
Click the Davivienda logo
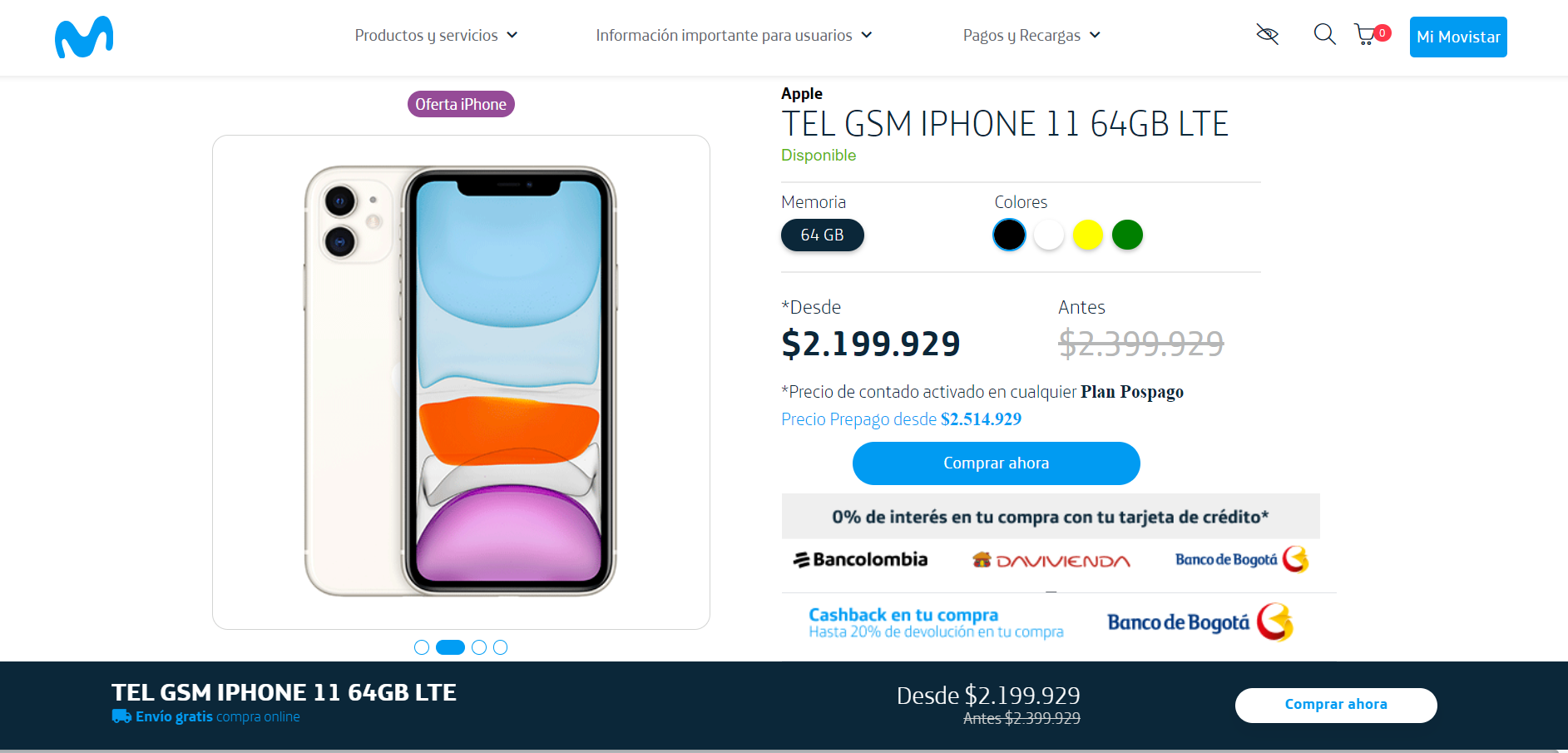point(1051,561)
